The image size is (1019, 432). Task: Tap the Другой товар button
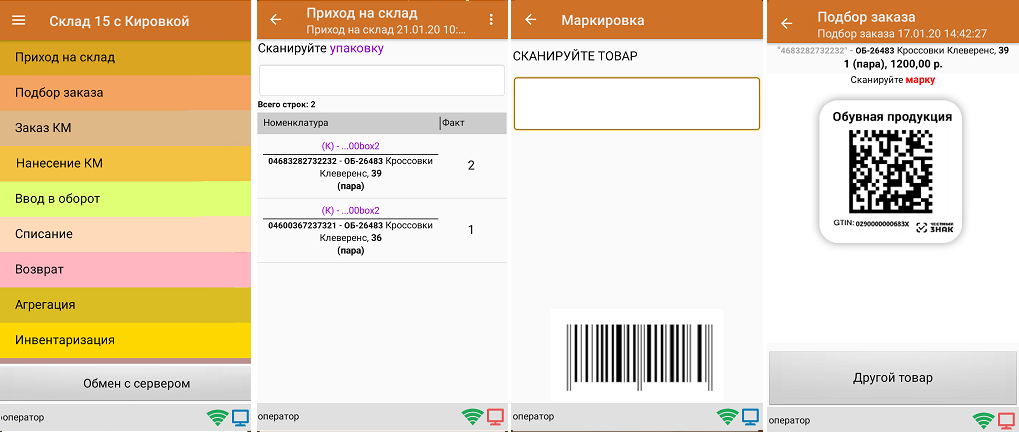pos(893,378)
